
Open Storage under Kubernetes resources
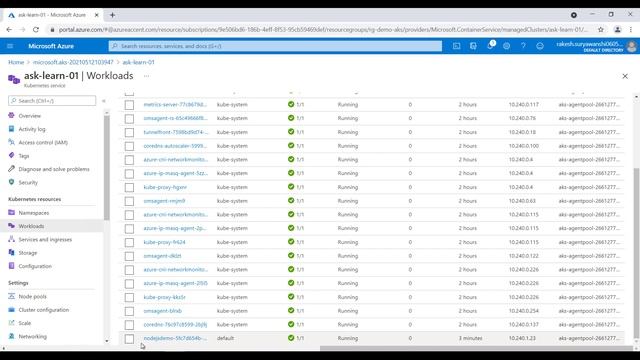tap(27, 253)
